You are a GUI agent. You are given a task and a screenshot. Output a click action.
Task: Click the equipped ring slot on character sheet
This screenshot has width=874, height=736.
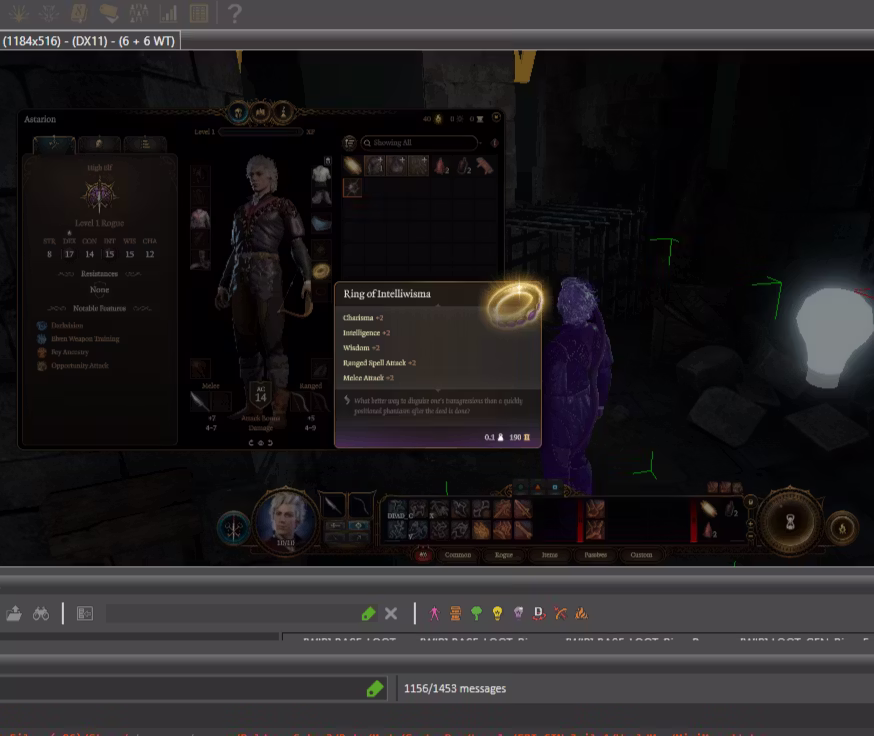click(321, 271)
